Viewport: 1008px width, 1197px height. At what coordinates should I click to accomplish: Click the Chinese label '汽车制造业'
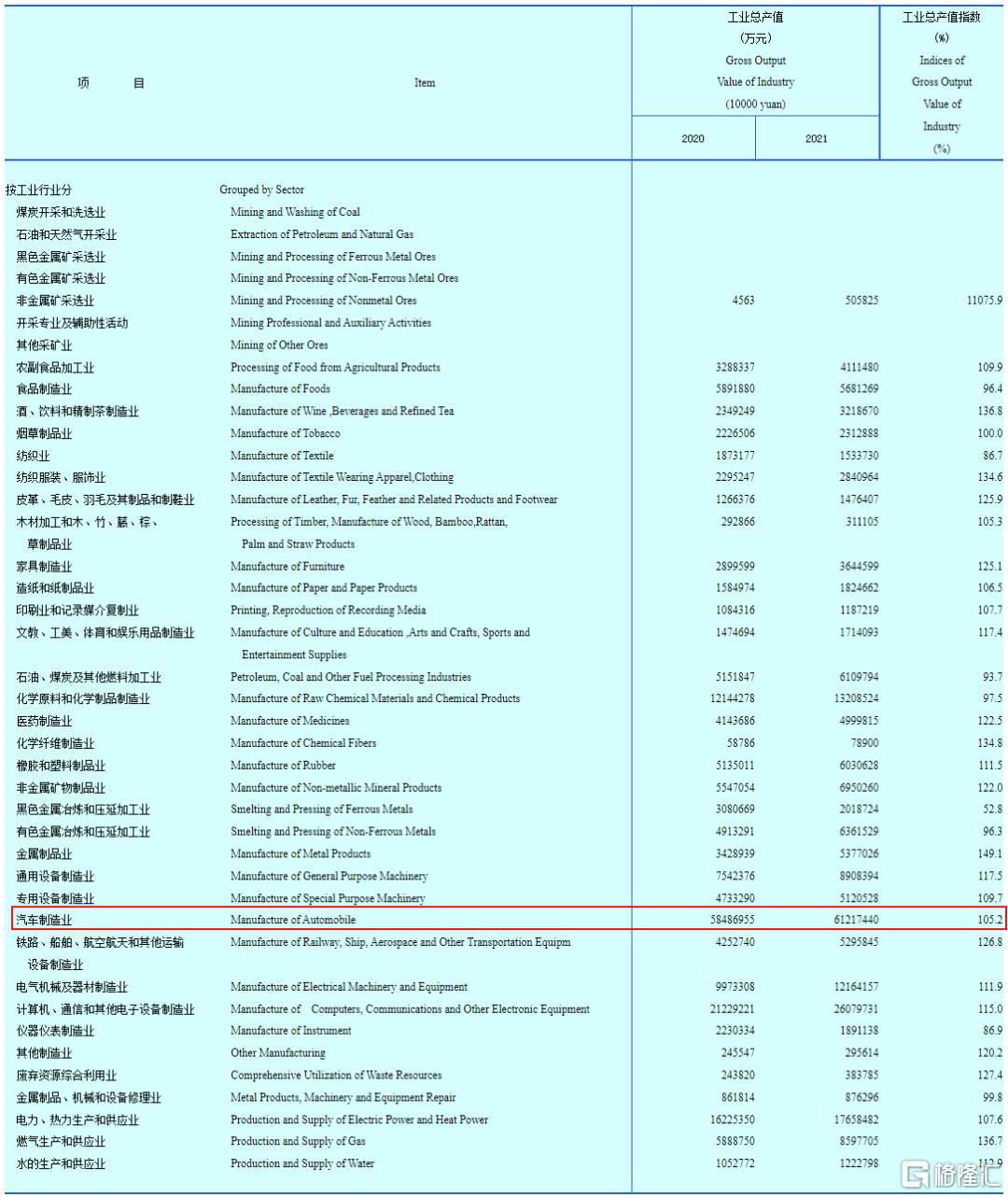pos(44,921)
